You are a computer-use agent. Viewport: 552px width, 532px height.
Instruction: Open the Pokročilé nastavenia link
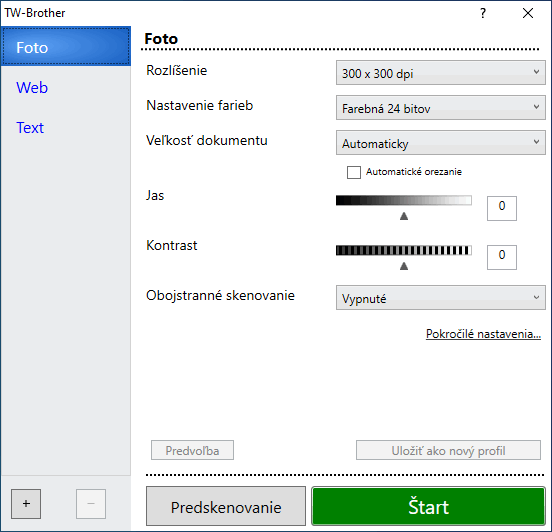tap(483, 333)
